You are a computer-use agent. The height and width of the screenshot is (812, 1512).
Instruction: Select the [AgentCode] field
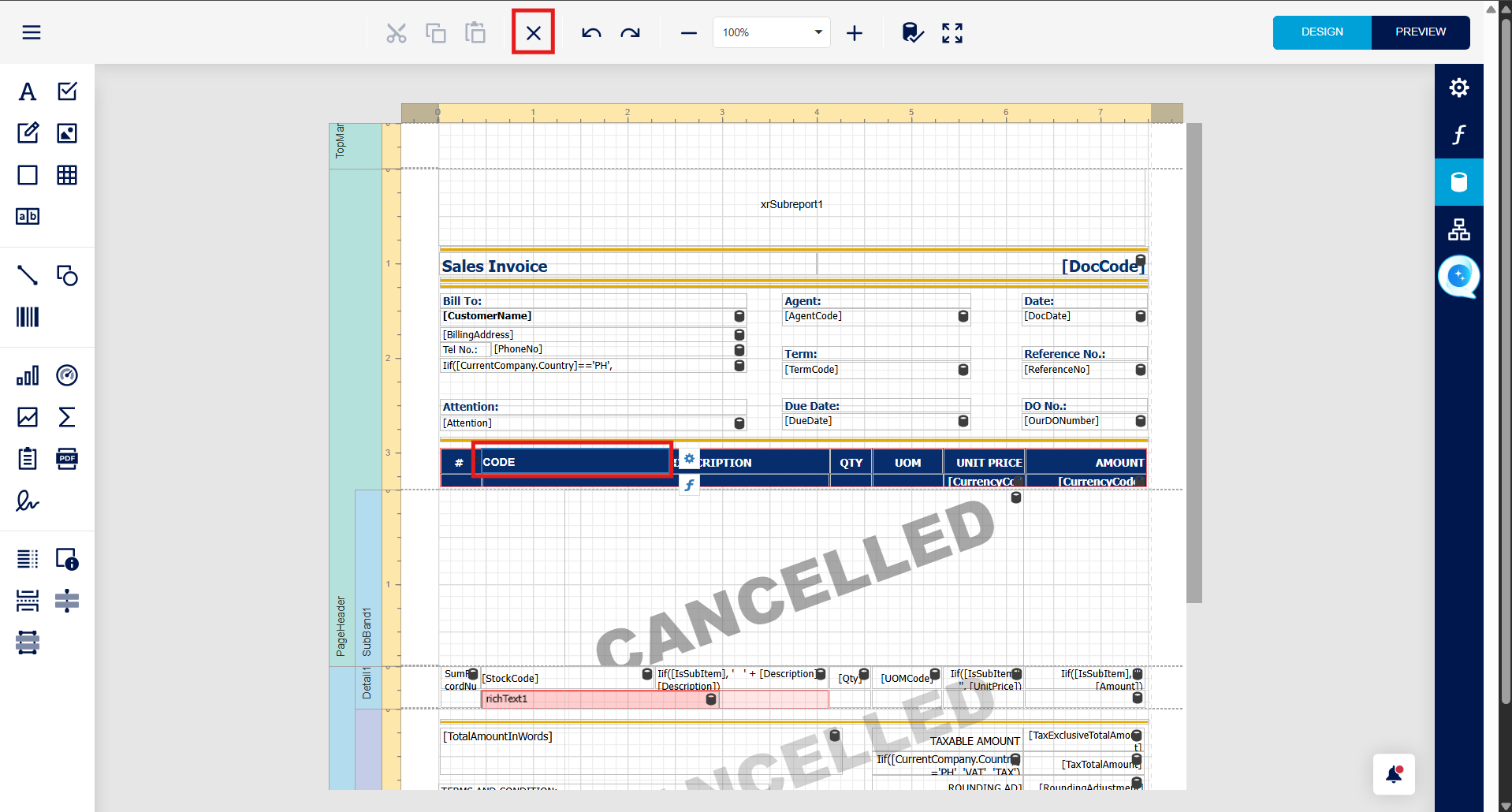pyautogui.click(x=877, y=316)
